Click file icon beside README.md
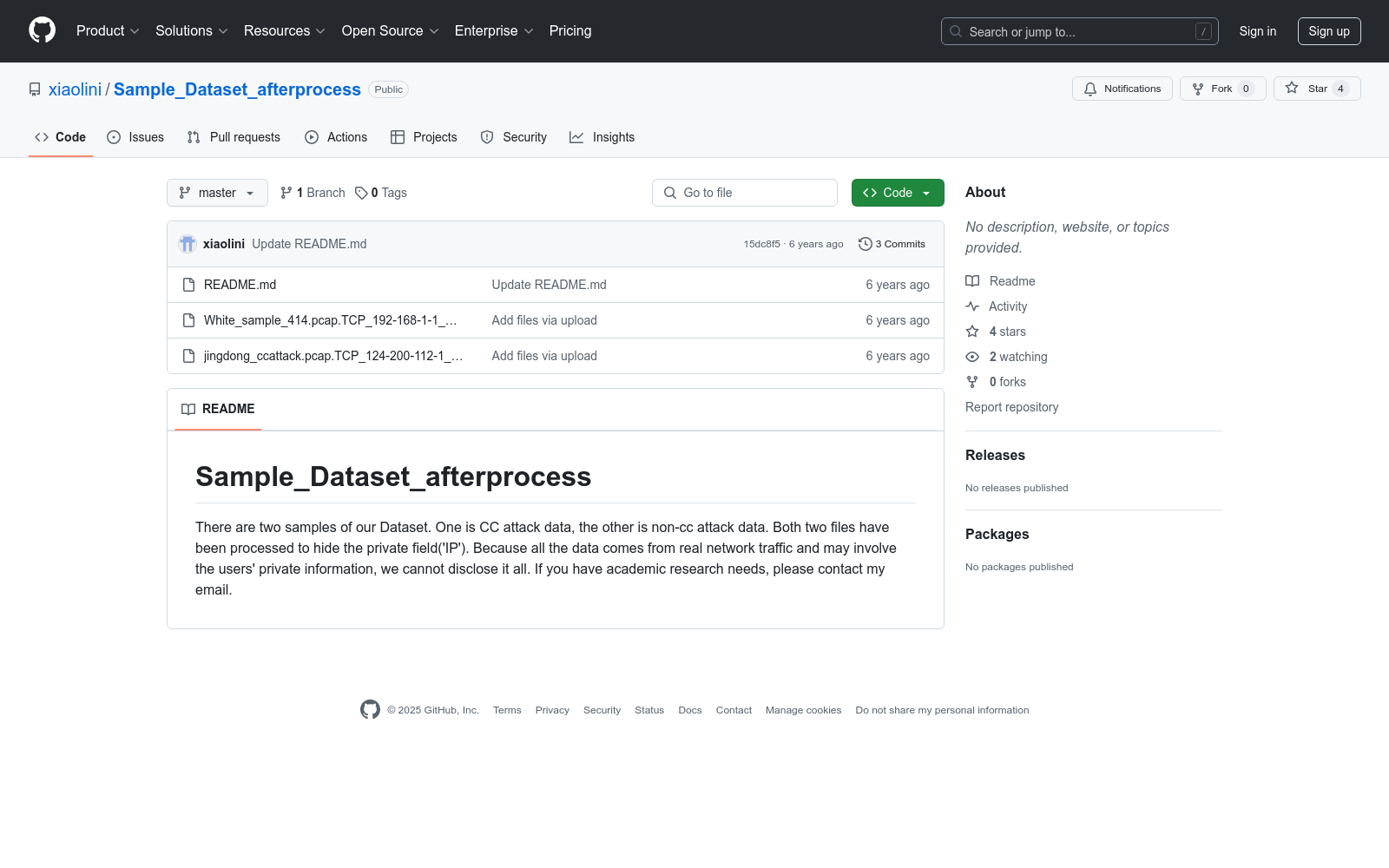Image resolution: width=1389 pixels, height=868 pixels. [x=188, y=285]
